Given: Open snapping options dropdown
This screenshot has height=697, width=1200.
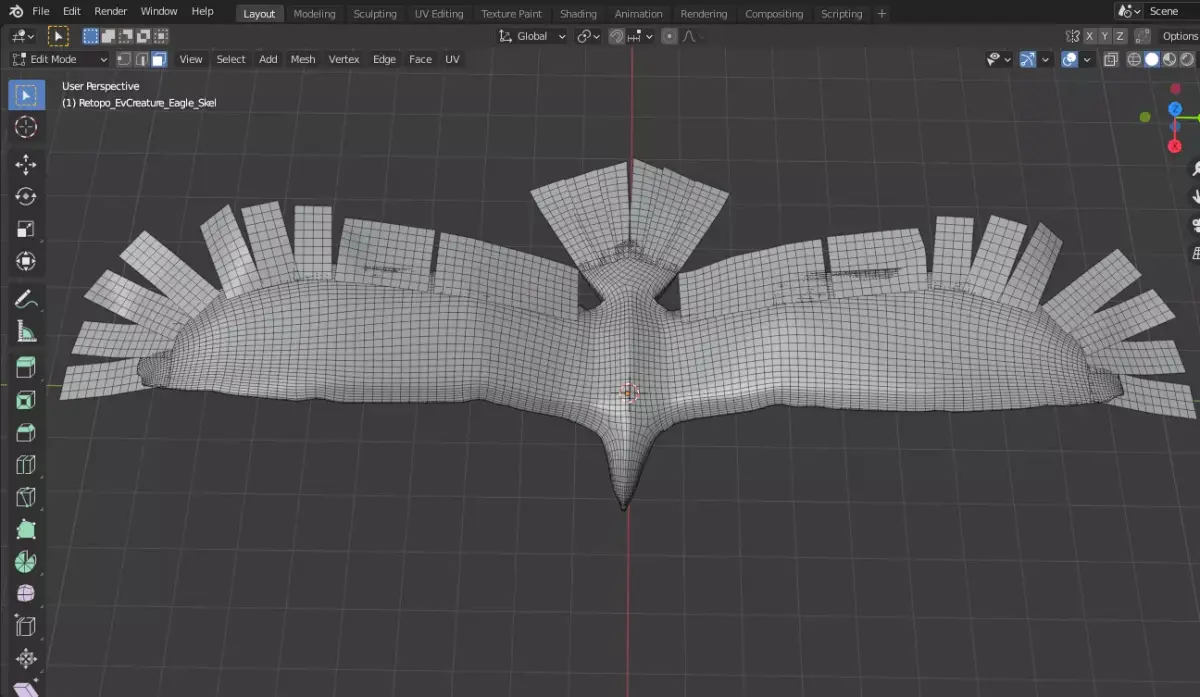Looking at the screenshot, I should (x=640, y=36).
